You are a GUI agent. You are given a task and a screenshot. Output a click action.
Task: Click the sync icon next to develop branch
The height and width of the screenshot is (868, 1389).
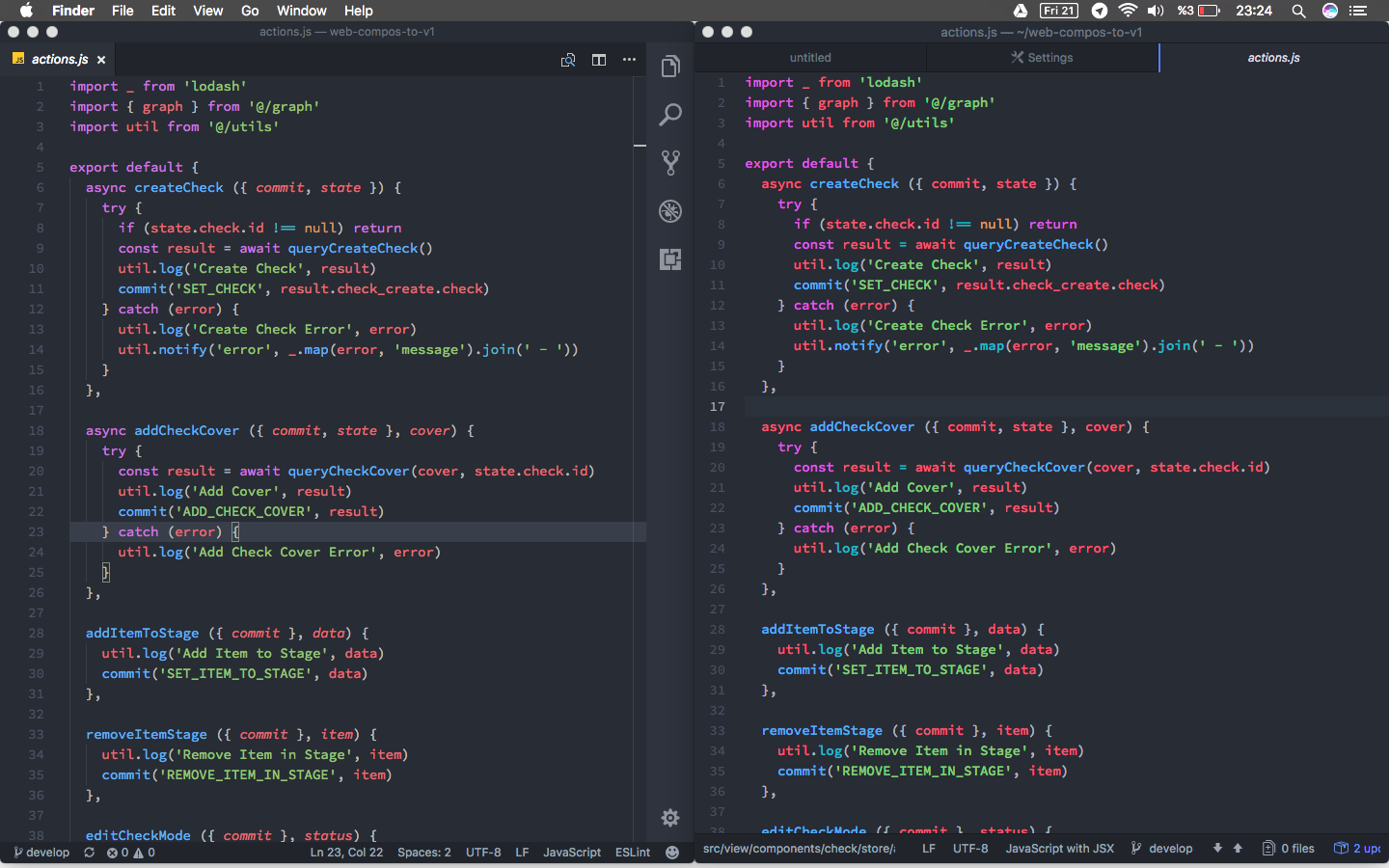click(89, 853)
